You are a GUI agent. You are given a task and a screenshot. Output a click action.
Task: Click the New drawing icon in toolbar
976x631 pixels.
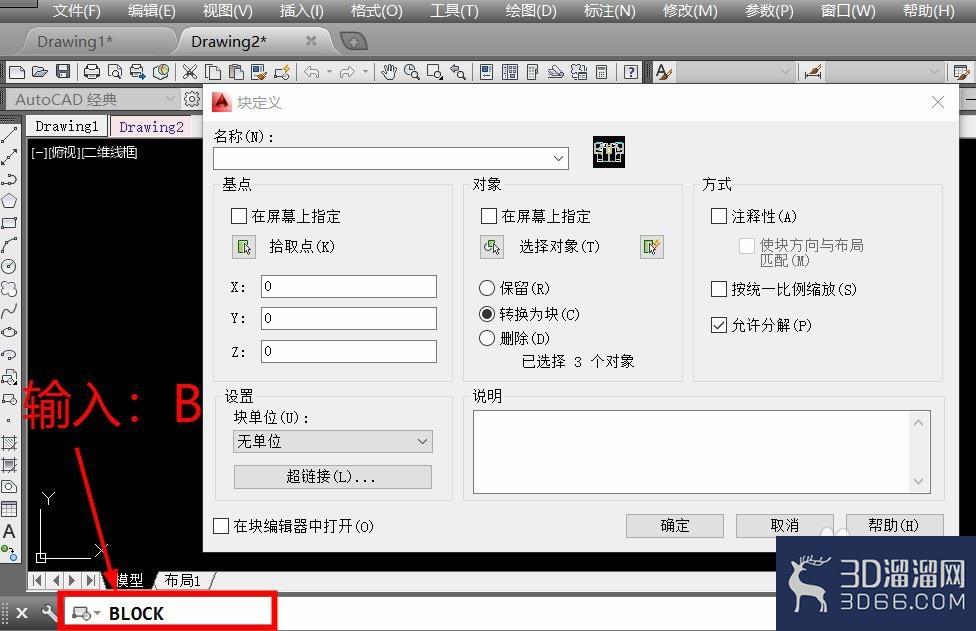pyautogui.click(x=17, y=72)
